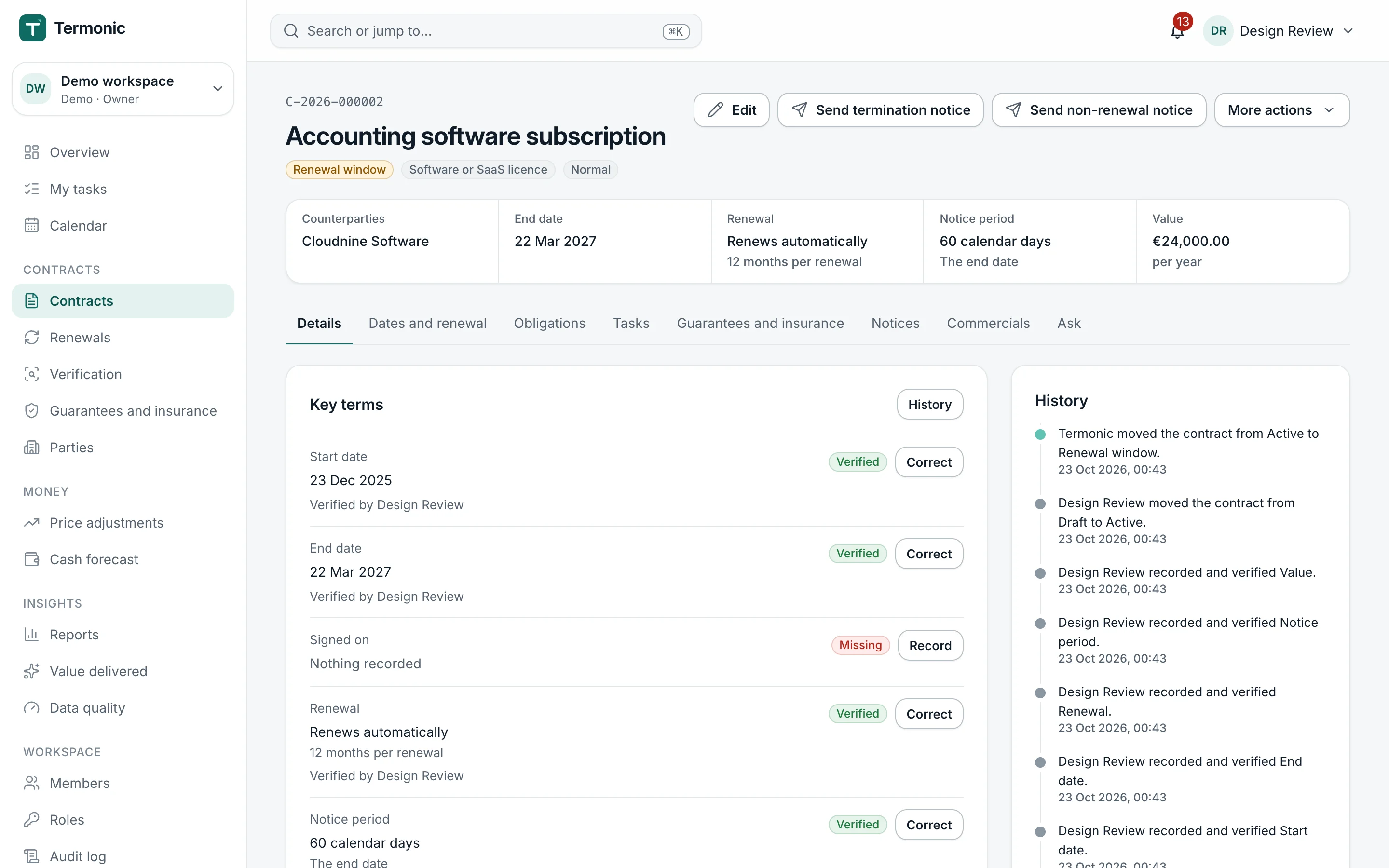Select the Contracts sidebar item
This screenshot has height=868, width=1389.
point(123,301)
